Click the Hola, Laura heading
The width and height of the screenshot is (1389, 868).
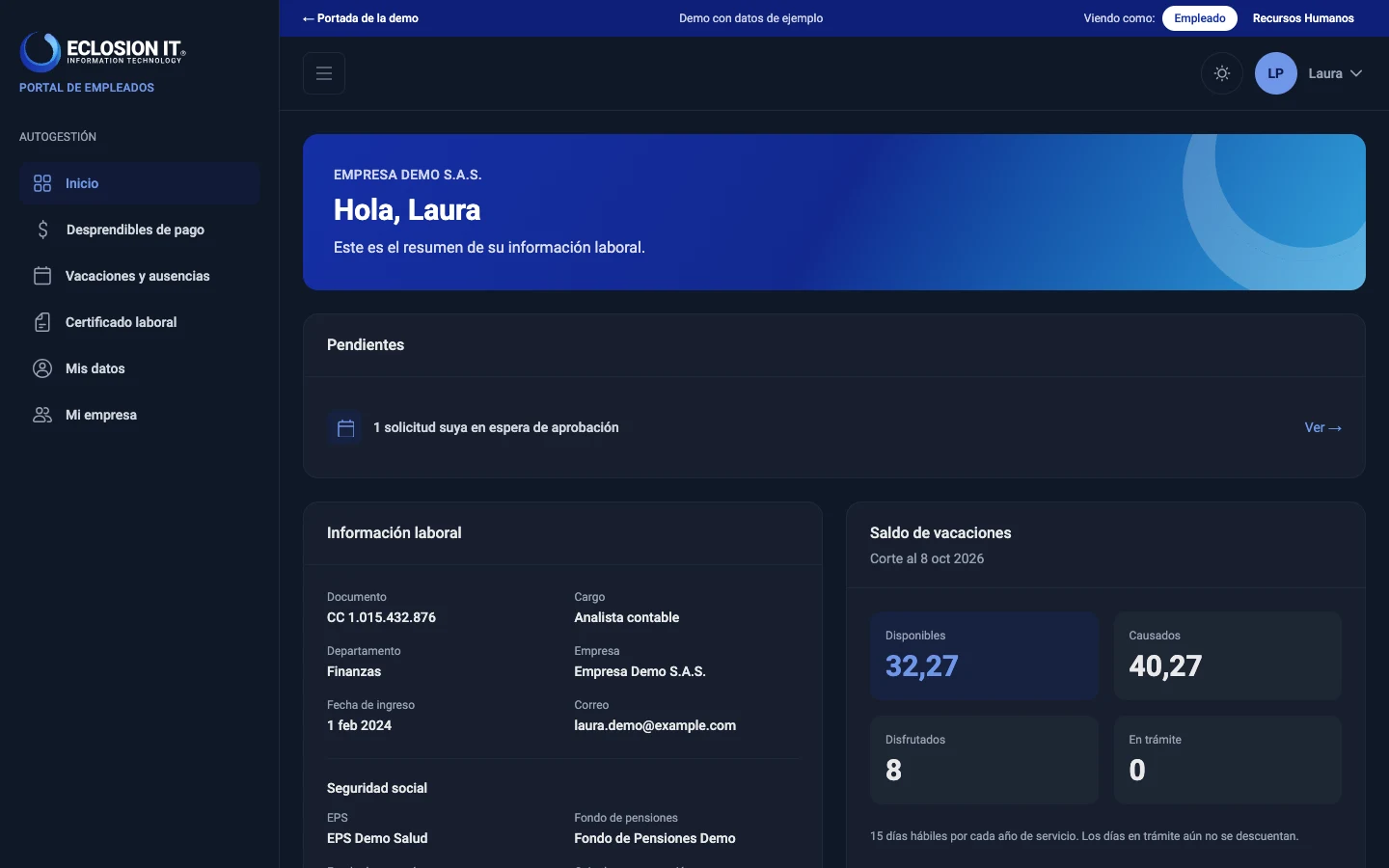point(407,209)
